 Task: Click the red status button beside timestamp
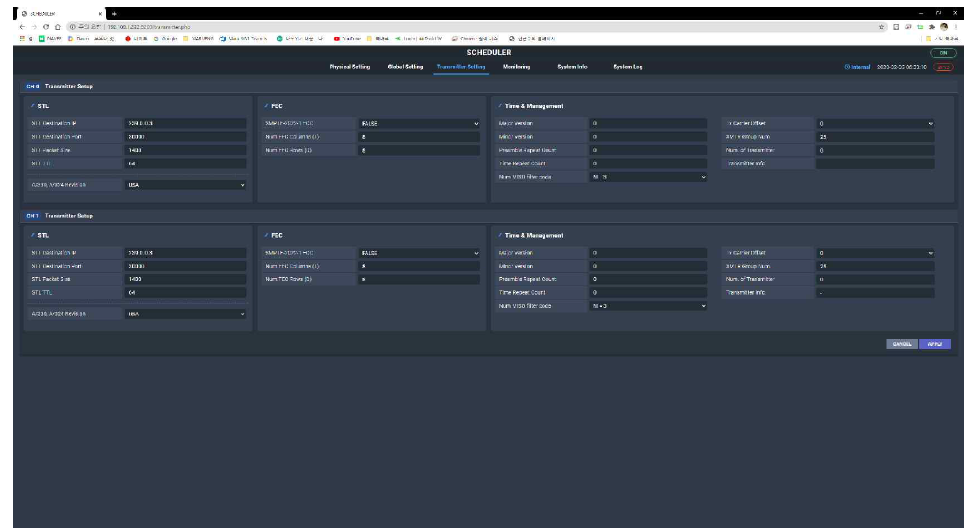(943, 67)
